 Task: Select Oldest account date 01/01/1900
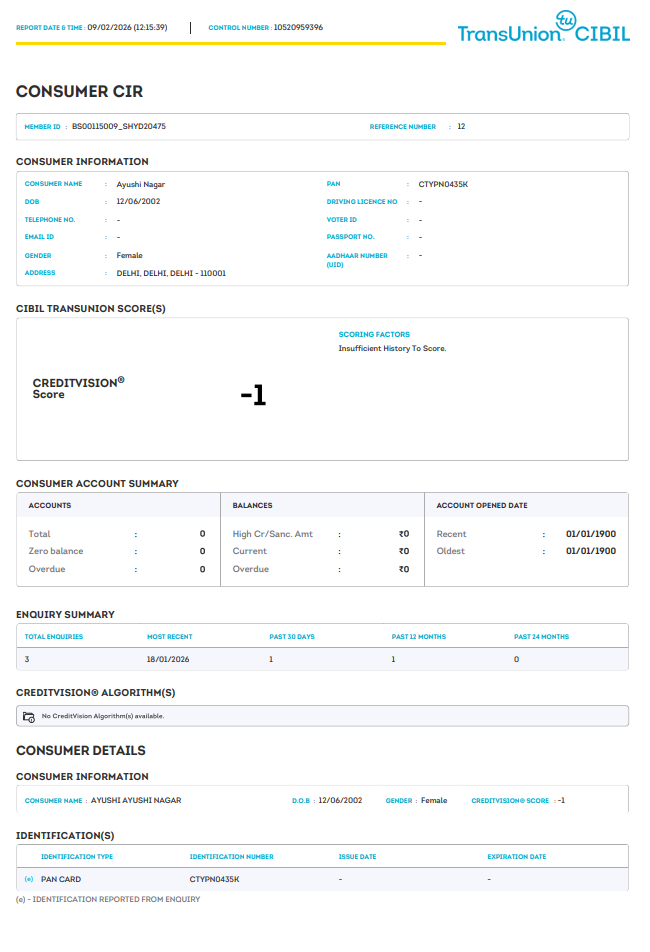point(591,551)
